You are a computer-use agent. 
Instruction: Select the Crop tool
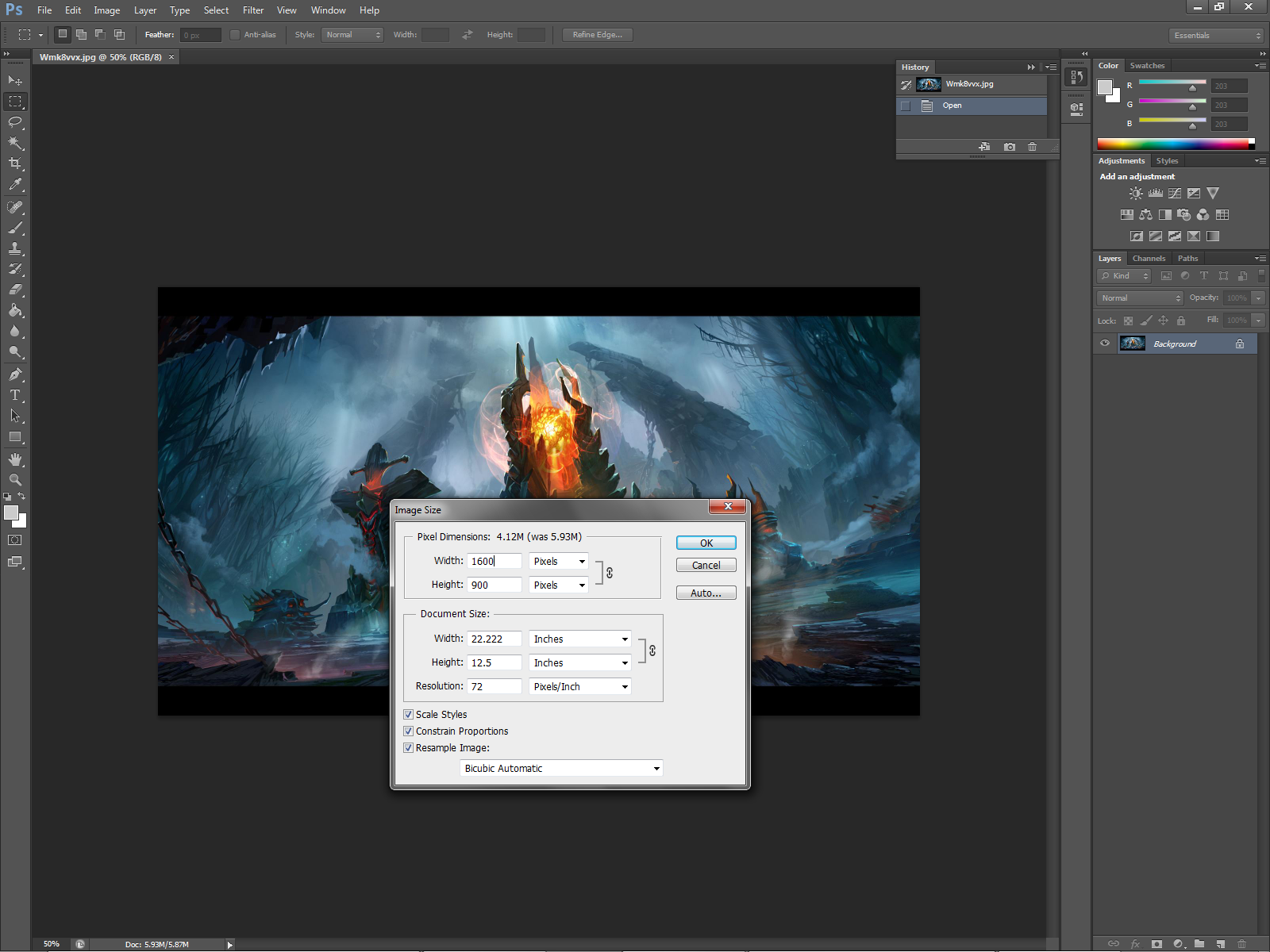[15, 163]
